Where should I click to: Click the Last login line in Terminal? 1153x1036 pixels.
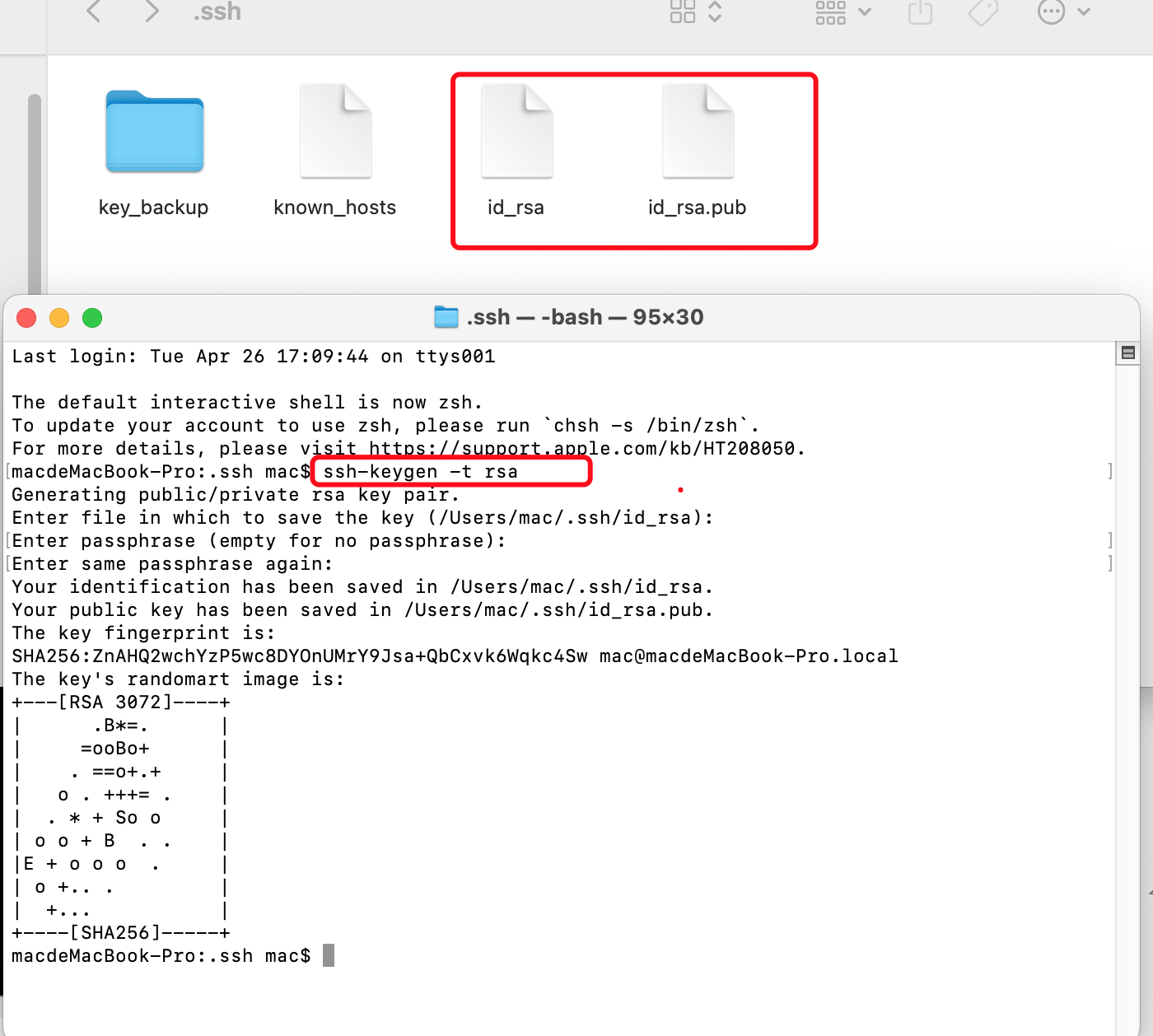(254, 357)
